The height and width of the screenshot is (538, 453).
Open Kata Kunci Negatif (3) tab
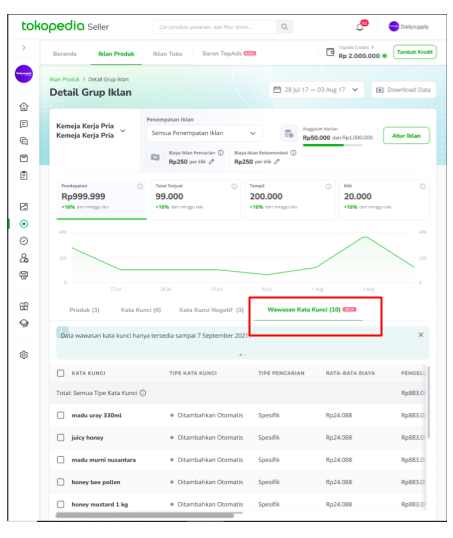click(211, 310)
